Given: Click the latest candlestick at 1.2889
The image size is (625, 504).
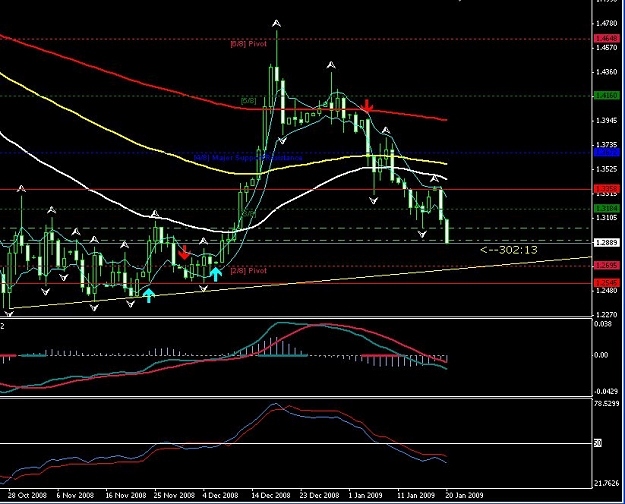Looking at the screenshot, I should [x=447, y=231].
